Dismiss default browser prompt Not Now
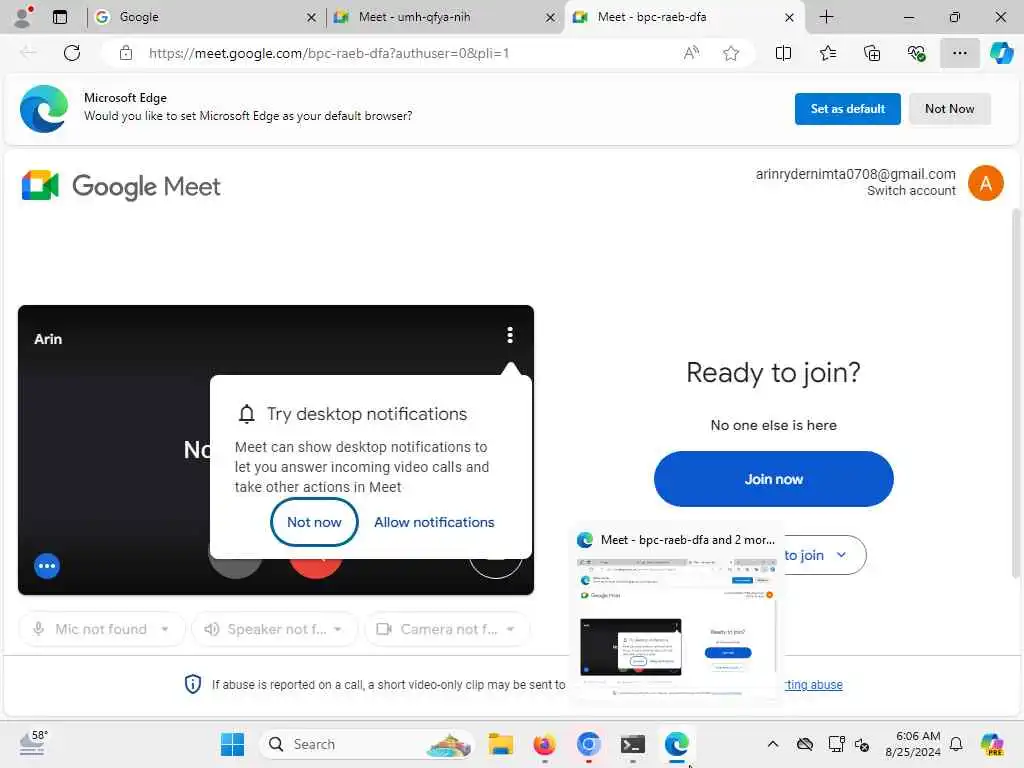1024x768 pixels. [x=950, y=108]
